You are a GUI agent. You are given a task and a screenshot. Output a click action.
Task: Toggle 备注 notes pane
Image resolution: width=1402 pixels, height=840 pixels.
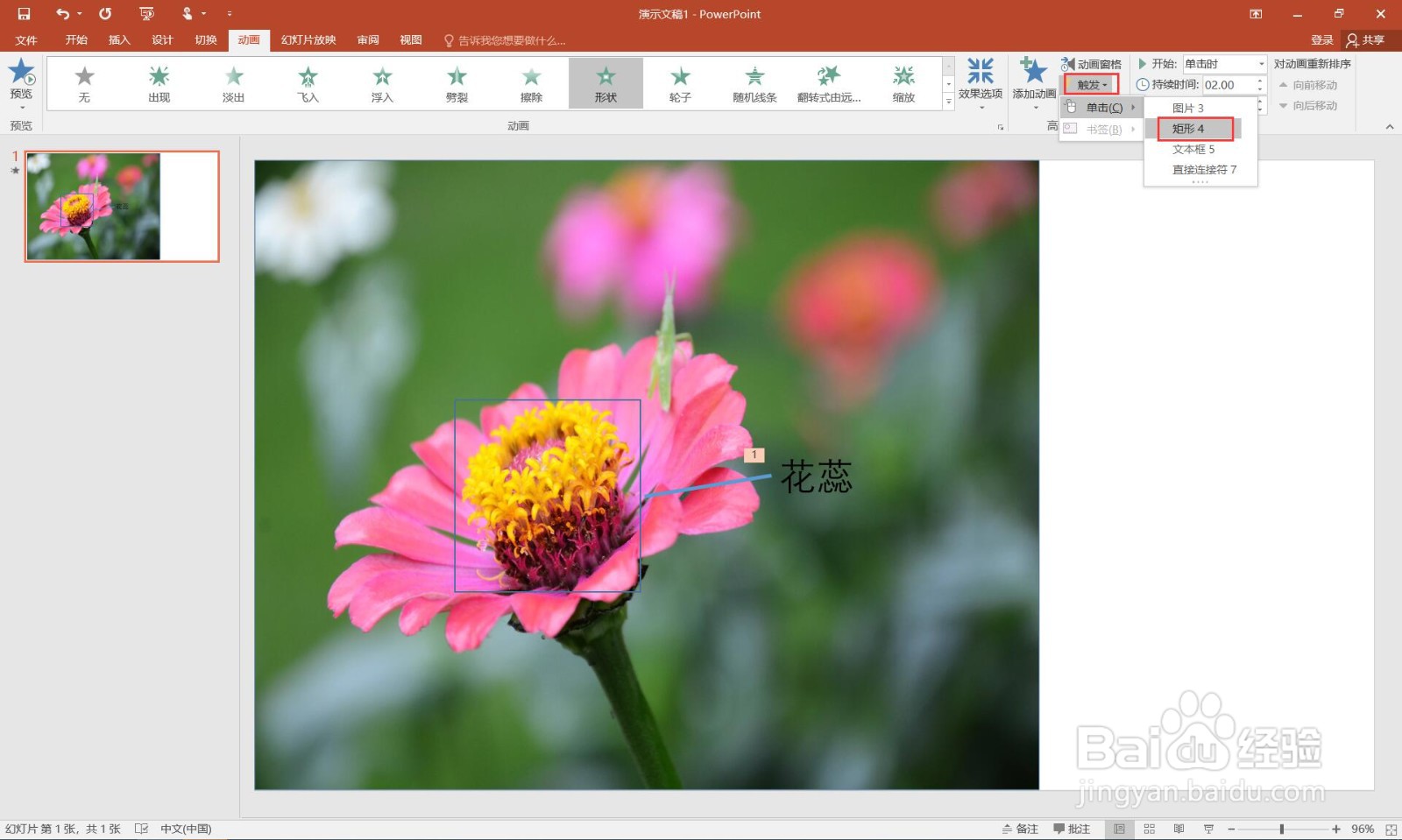[1020, 829]
